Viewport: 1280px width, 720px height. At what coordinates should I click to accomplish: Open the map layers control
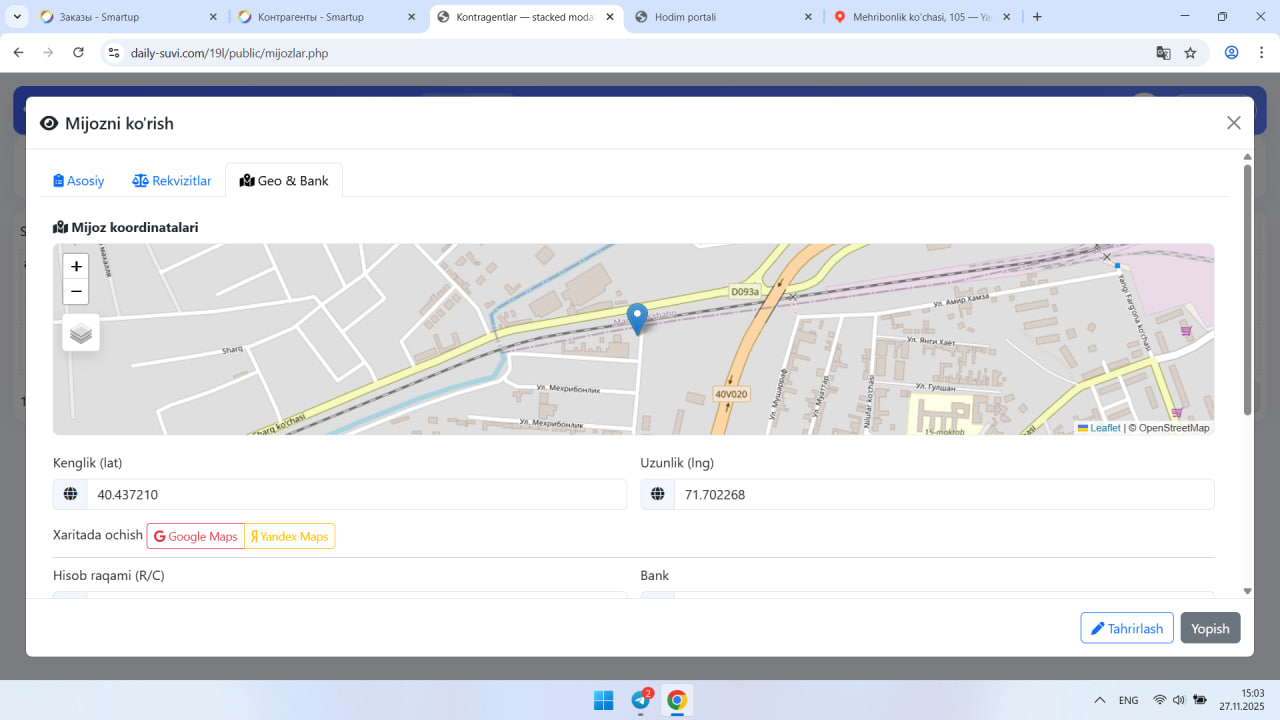click(81, 333)
